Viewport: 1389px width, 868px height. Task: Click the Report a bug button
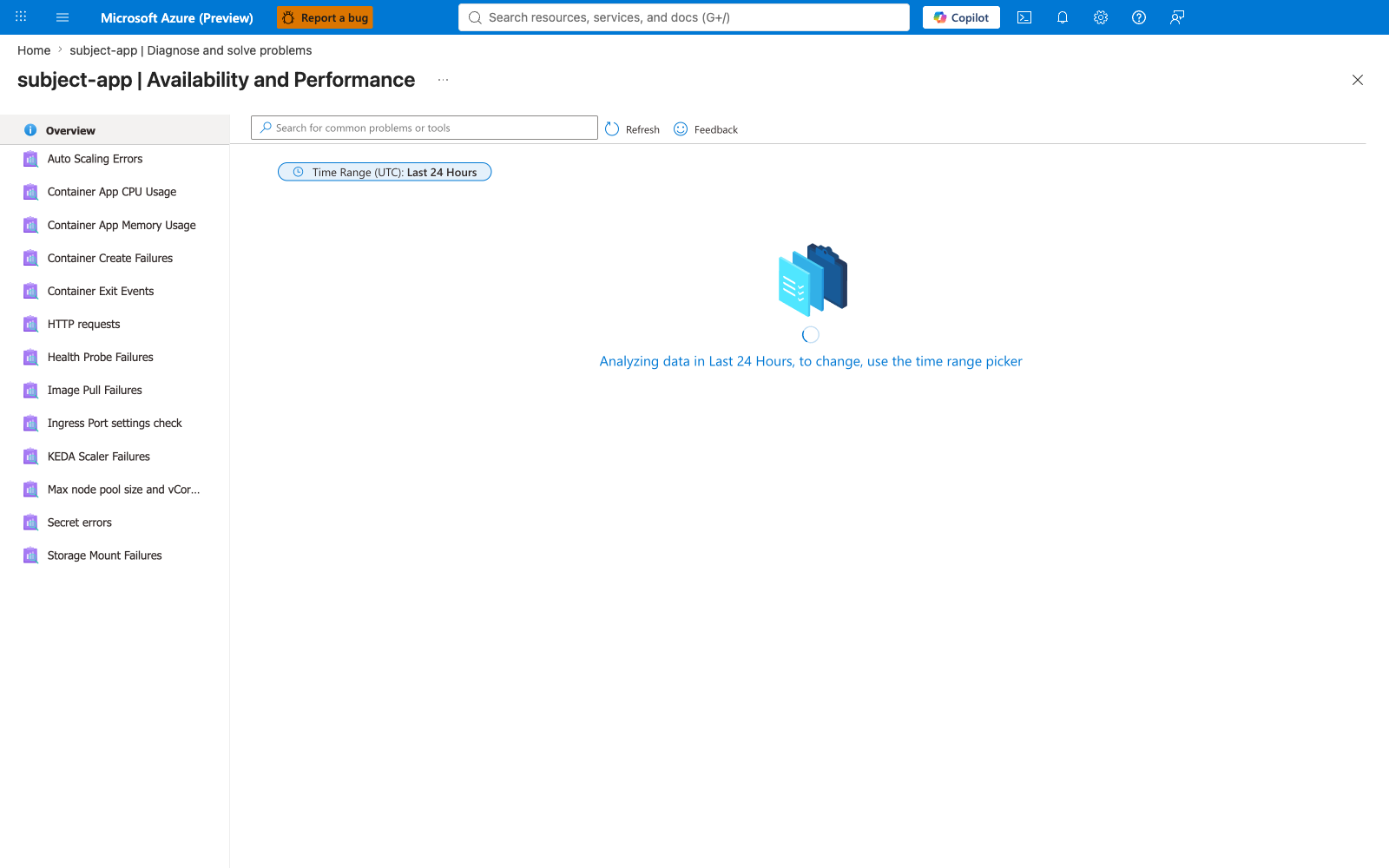(325, 17)
